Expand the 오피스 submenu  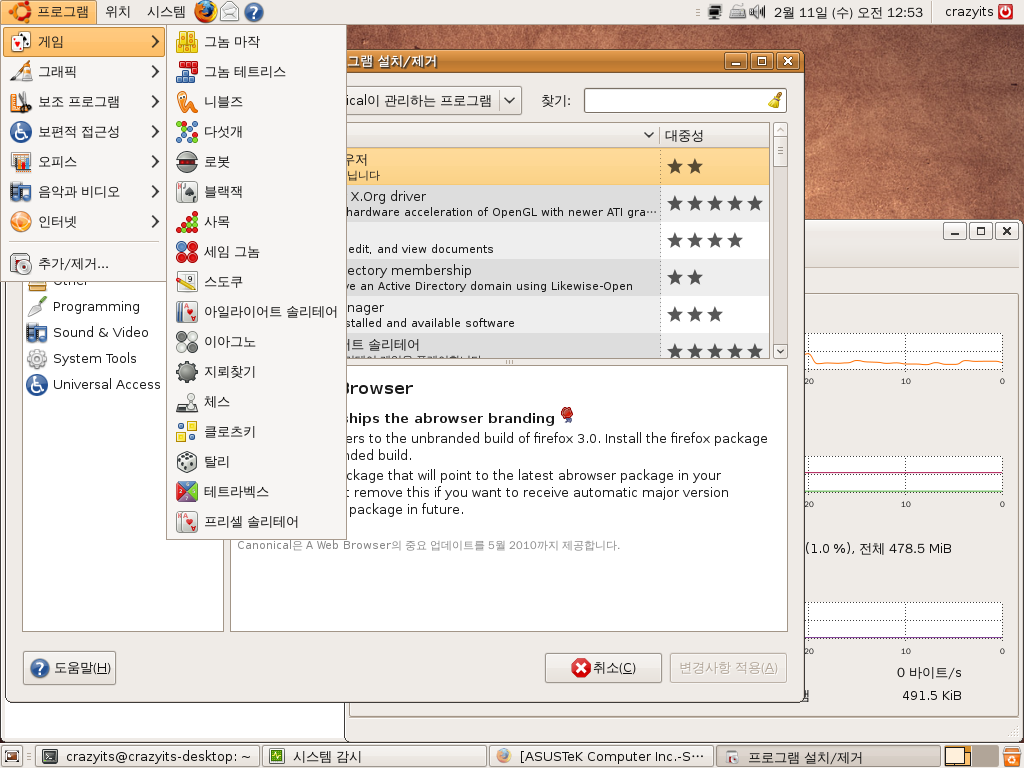pyautogui.click(x=84, y=162)
